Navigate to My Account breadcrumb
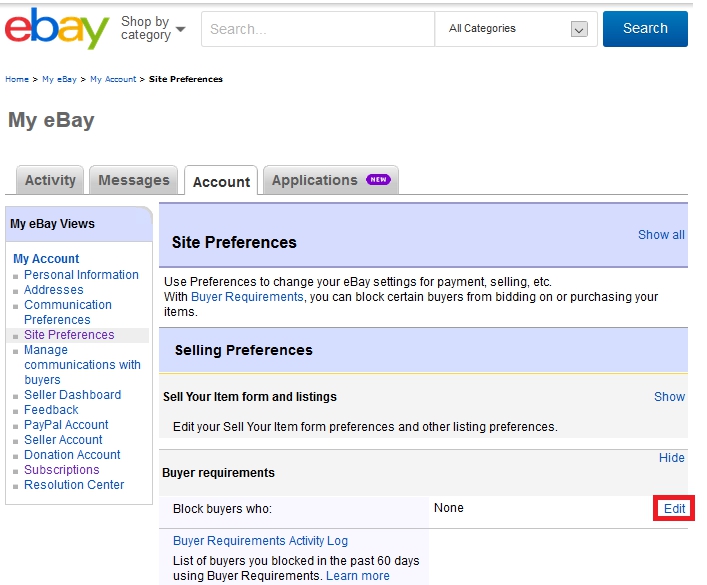 coord(113,79)
